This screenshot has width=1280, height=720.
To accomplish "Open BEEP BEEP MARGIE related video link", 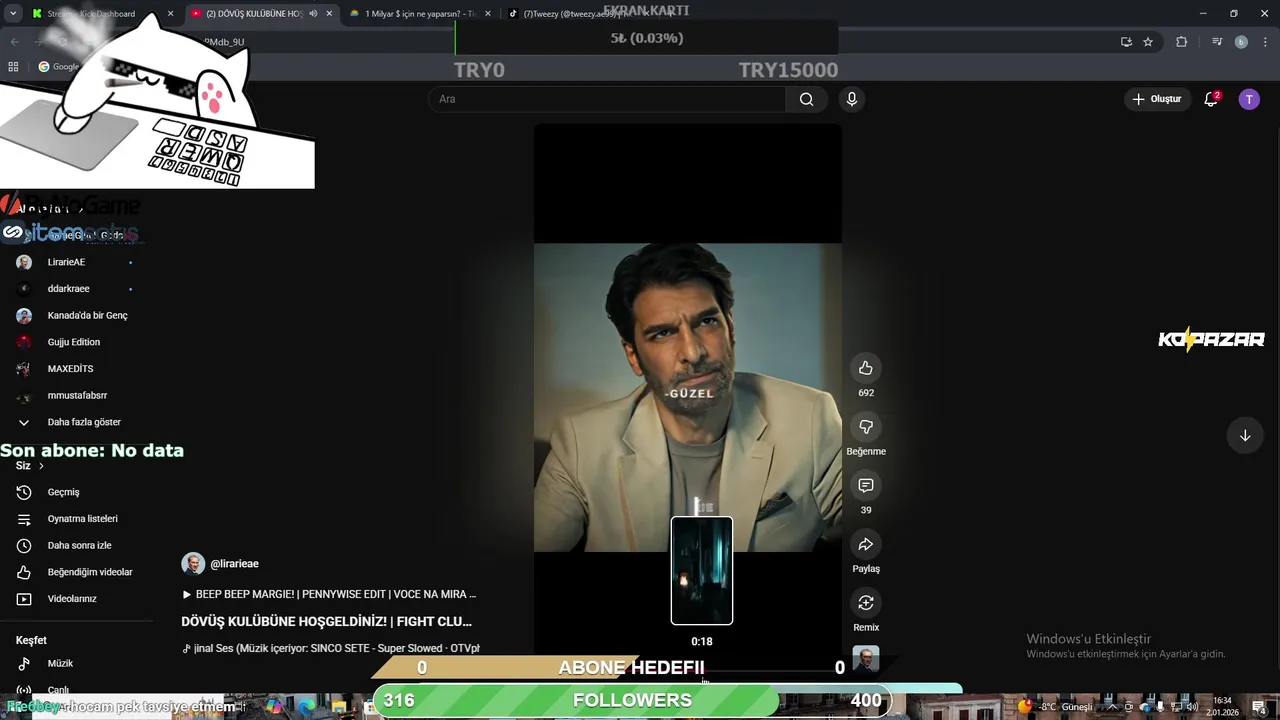I will click(x=329, y=594).
